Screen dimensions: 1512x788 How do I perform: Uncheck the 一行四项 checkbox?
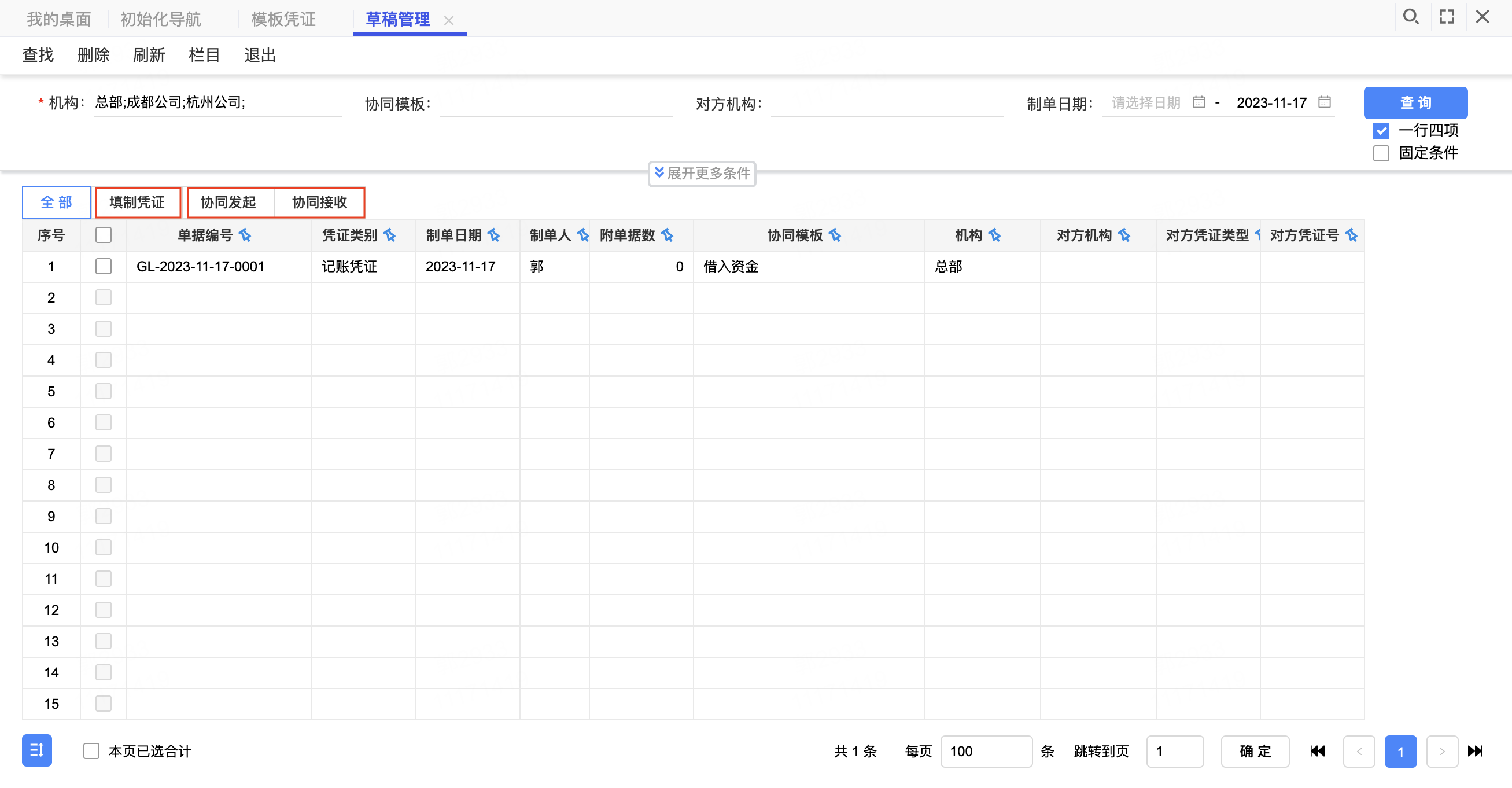point(1381,130)
